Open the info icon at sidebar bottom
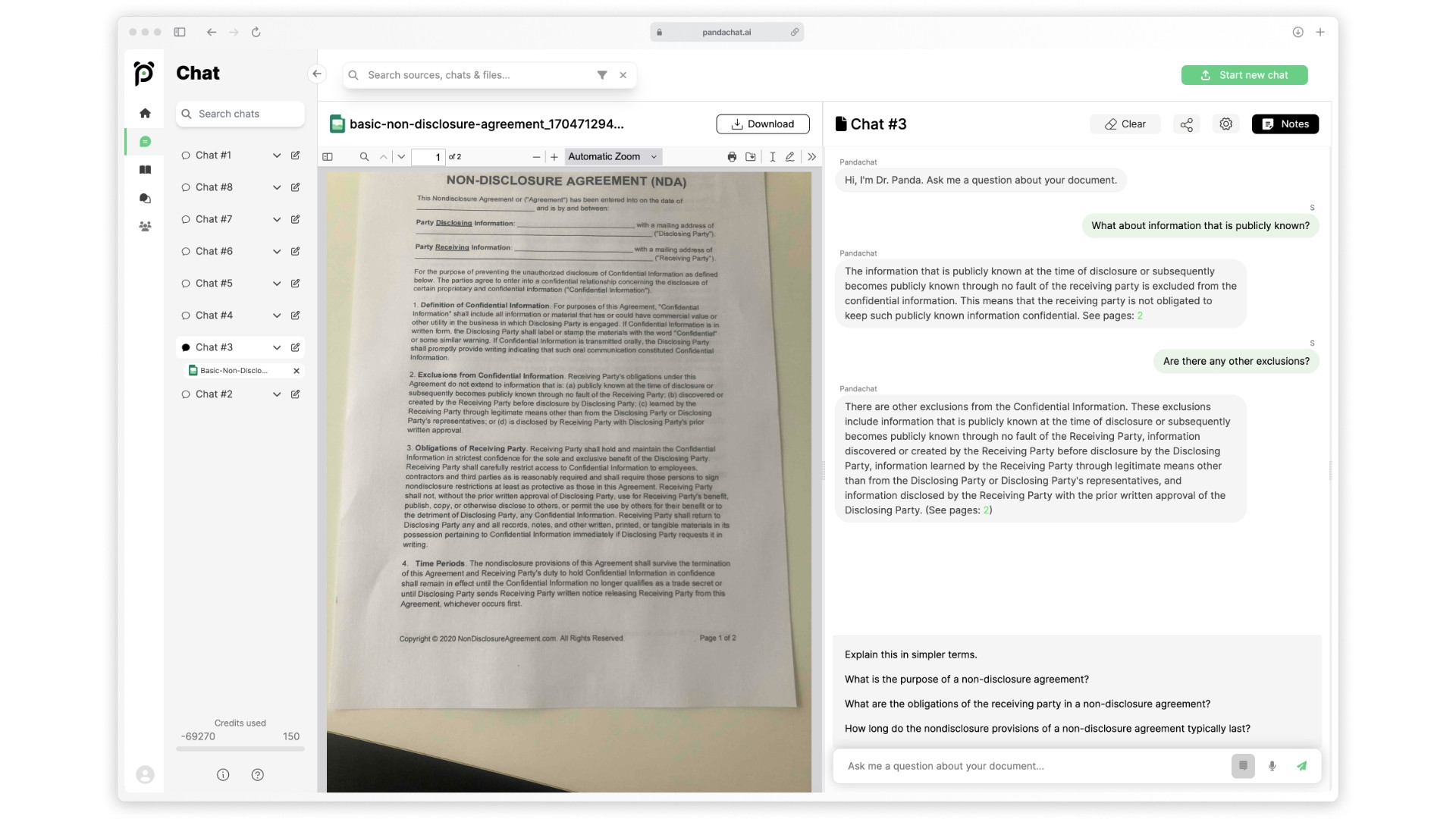 tap(223, 775)
